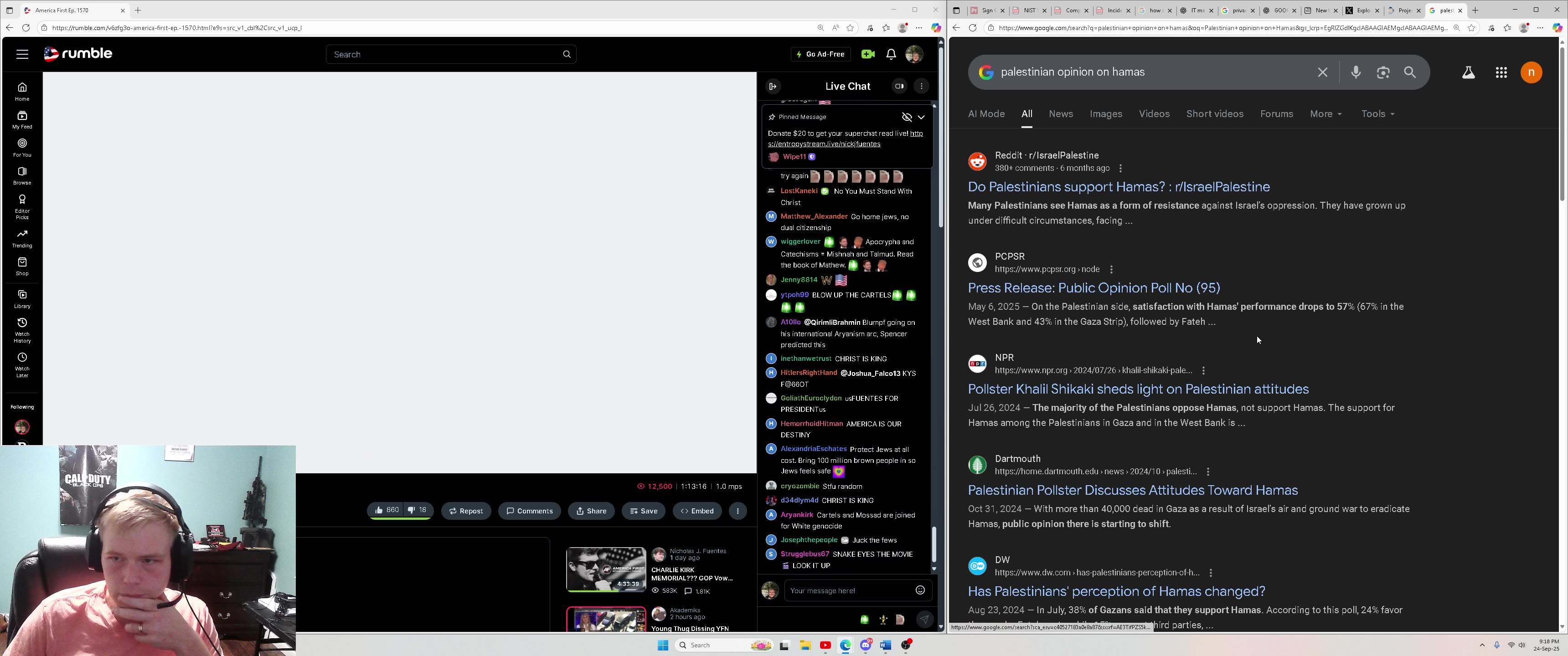Open more options for NPR result
The width and height of the screenshot is (1568, 656).
pos(1203,371)
